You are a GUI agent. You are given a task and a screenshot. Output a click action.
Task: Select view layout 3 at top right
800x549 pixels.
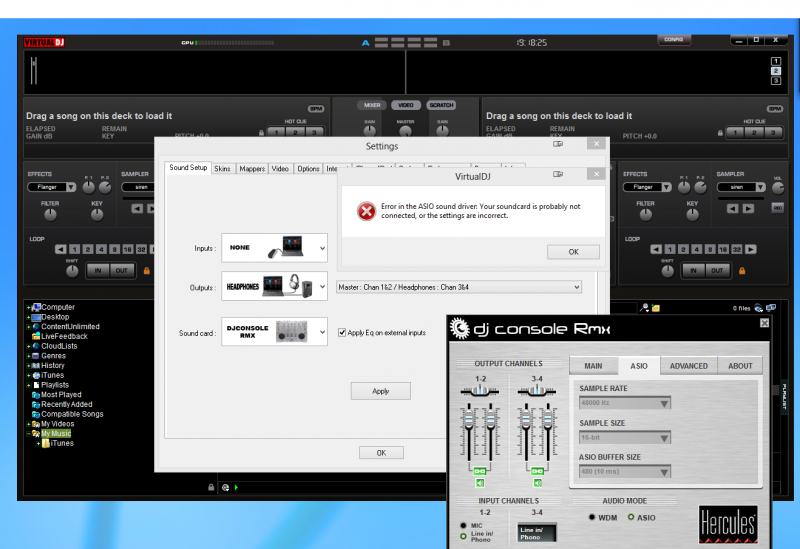(776, 81)
